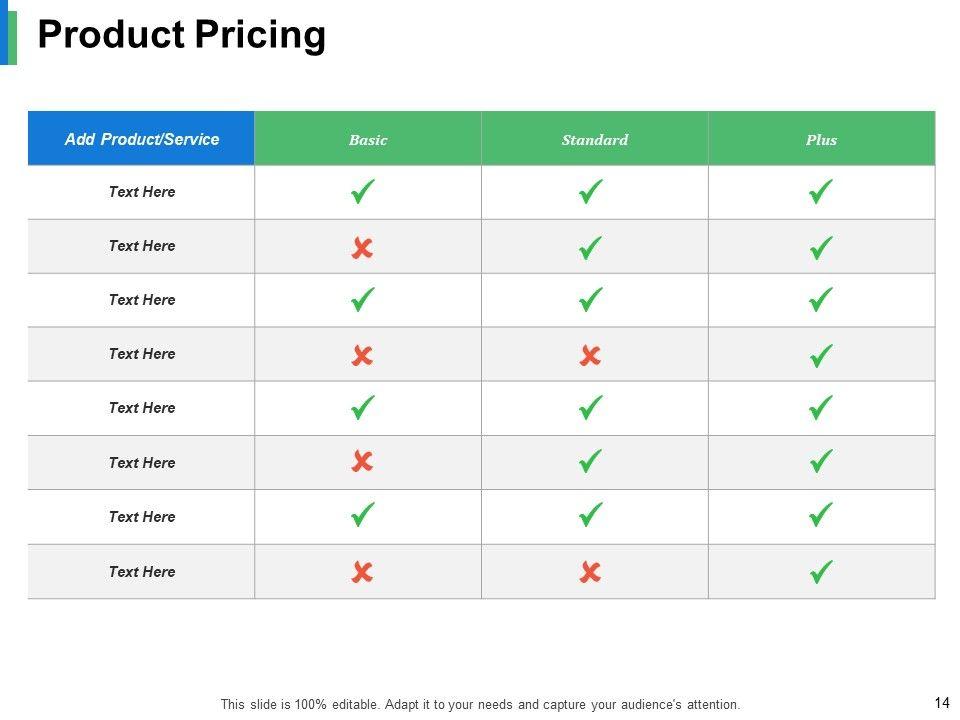960x720 pixels.
Task: Click the red cross in Basic column, sixth row
Action: [363, 461]
